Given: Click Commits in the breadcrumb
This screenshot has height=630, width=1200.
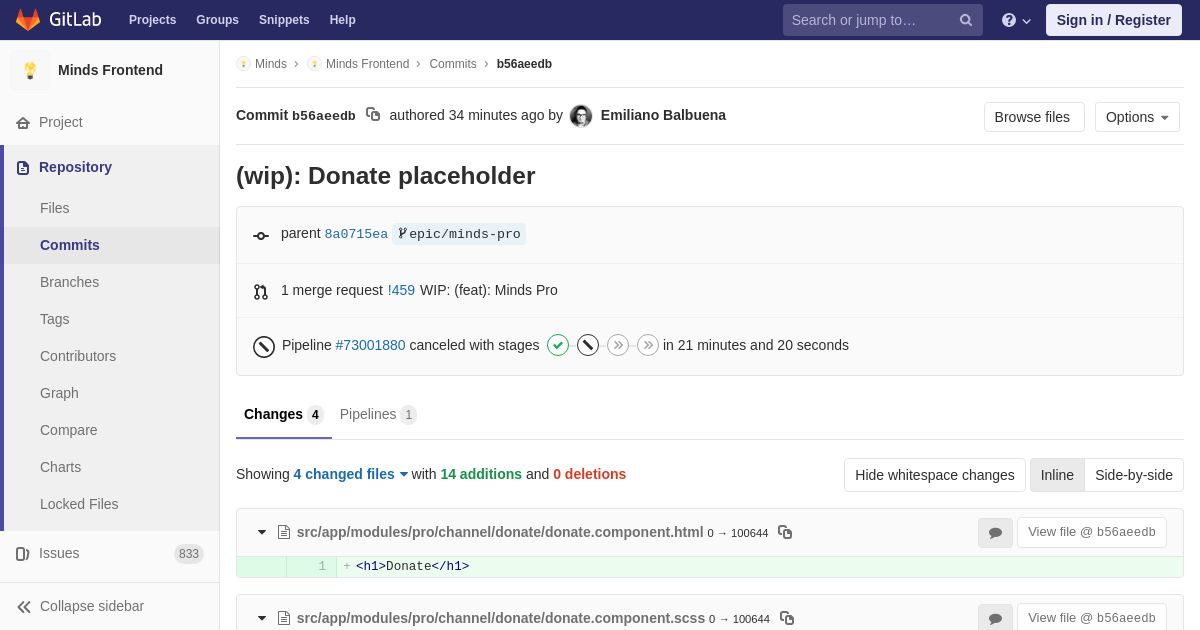Looking at the screenshot, I should 453,64.
